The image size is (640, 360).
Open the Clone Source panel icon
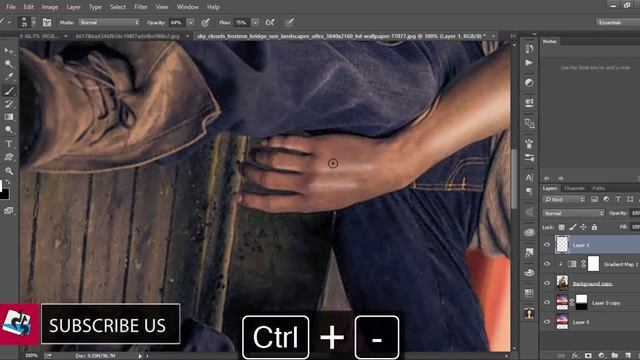coord(529,123)
